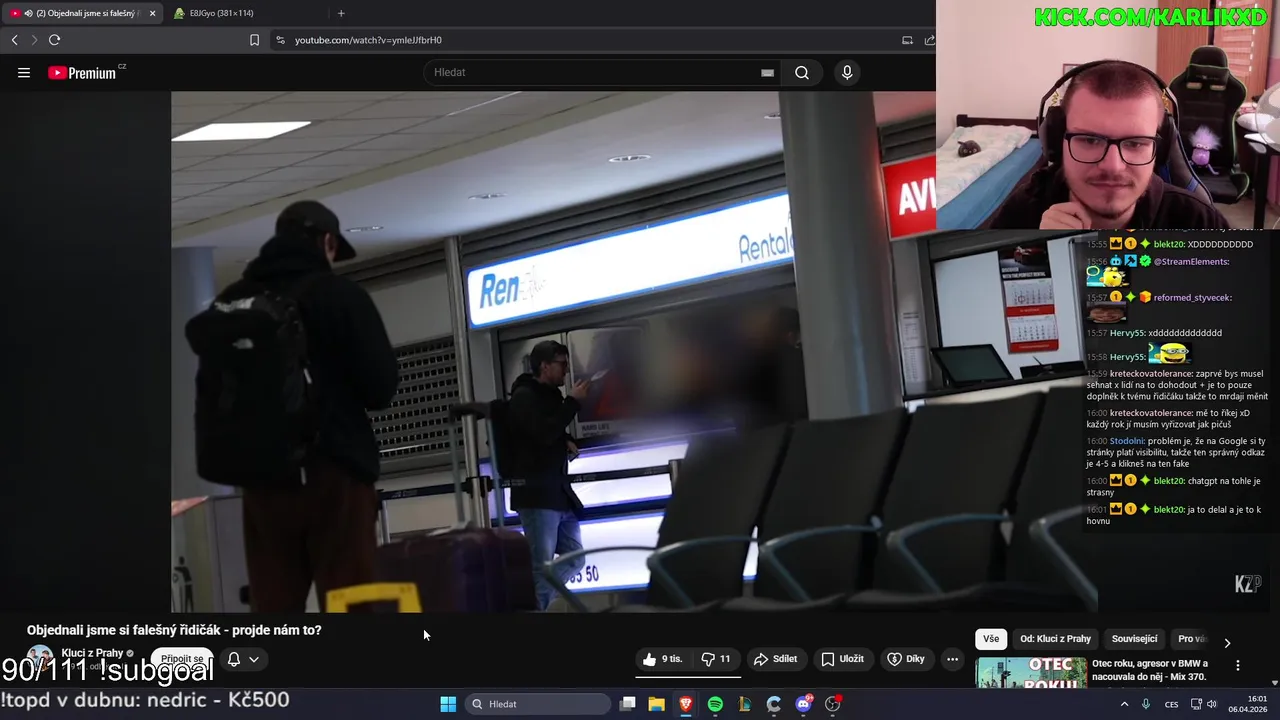Open a new browser tab
The width and height of the screenshot is (1280, 720).
341,13
